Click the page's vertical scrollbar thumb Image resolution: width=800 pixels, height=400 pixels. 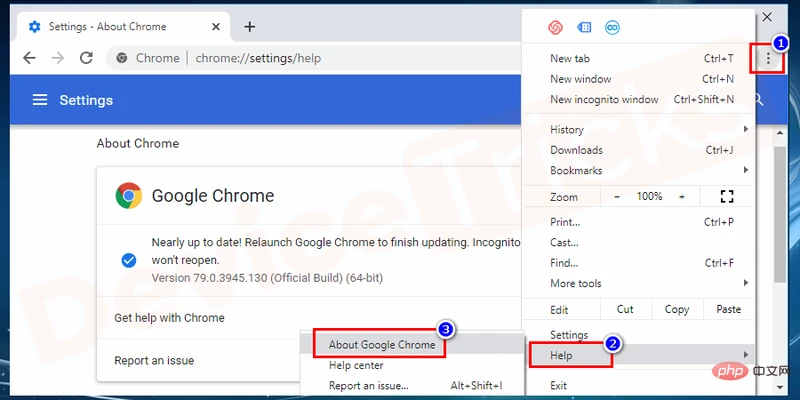click(780, 213)
